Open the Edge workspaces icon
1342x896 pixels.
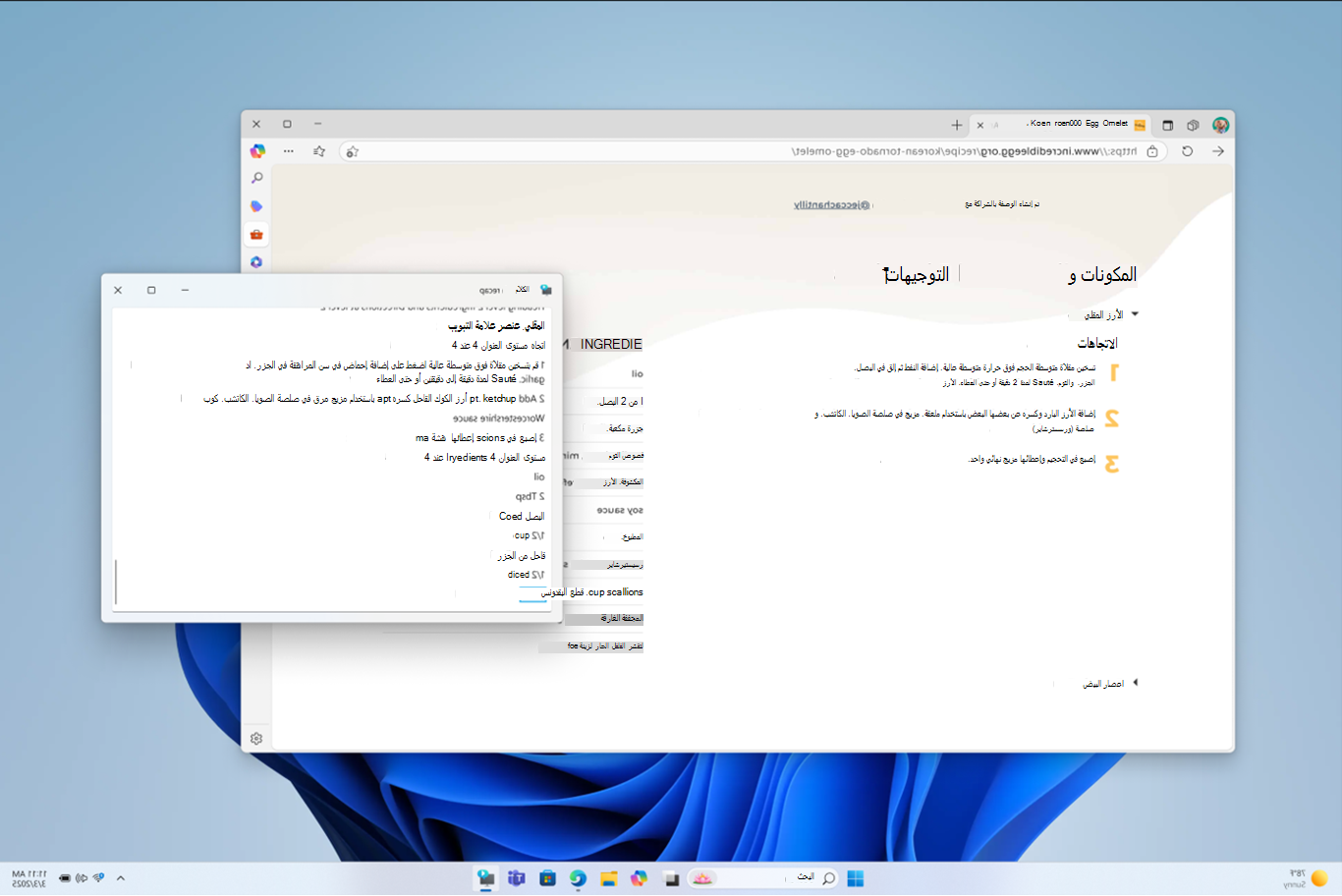pyautogui.click(x=1193, y=125)
